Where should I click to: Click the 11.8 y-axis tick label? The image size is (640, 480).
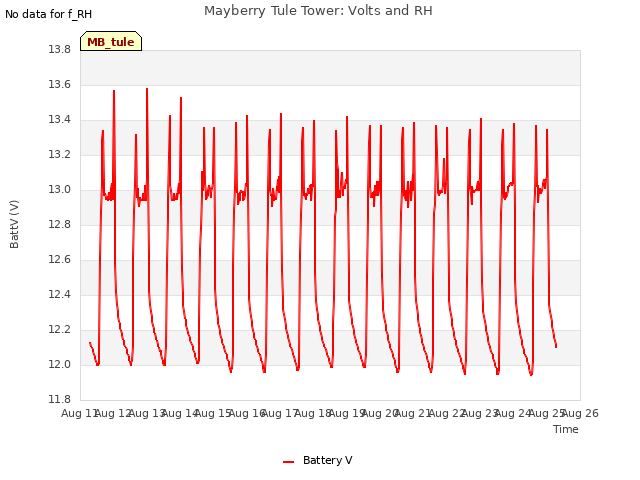point(60,400)
